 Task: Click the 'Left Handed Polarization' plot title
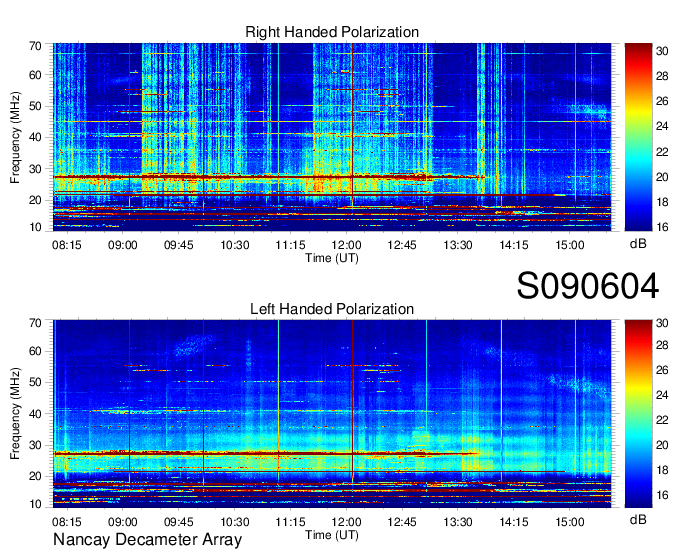pyautogui.click(x=332, y=309)
